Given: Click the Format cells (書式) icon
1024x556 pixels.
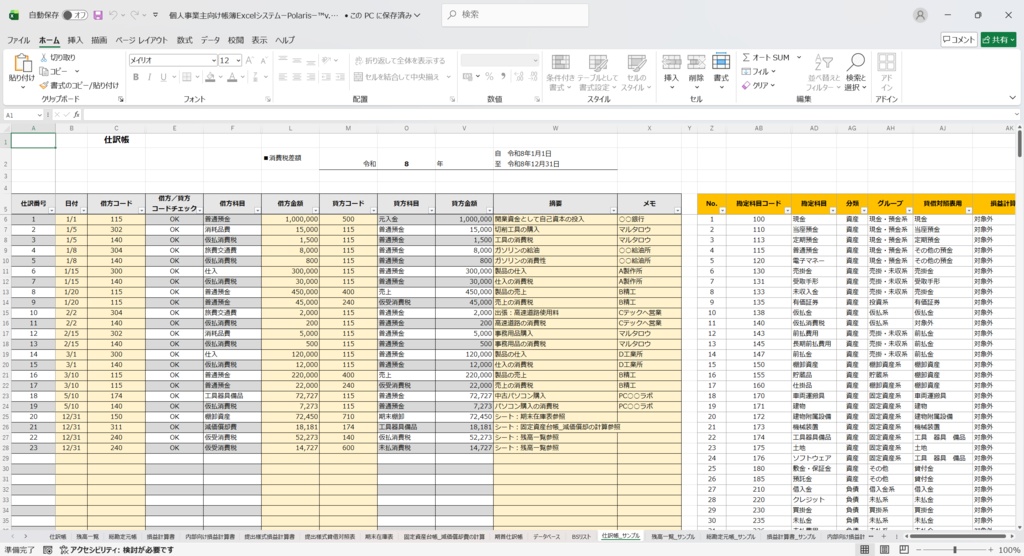Looking at the screenshot, I should tap(721, 63).
